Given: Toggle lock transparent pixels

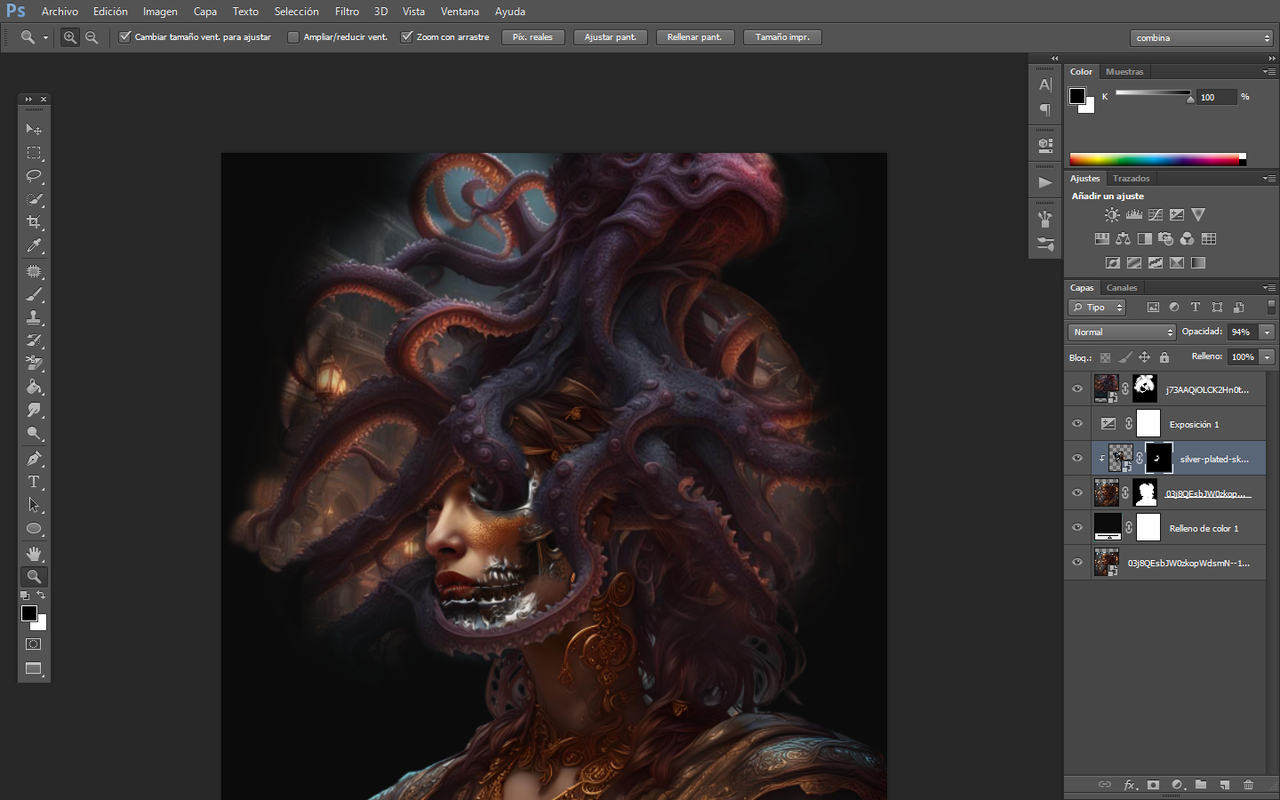Looking at the screenshot, I should pos(1105,357).
